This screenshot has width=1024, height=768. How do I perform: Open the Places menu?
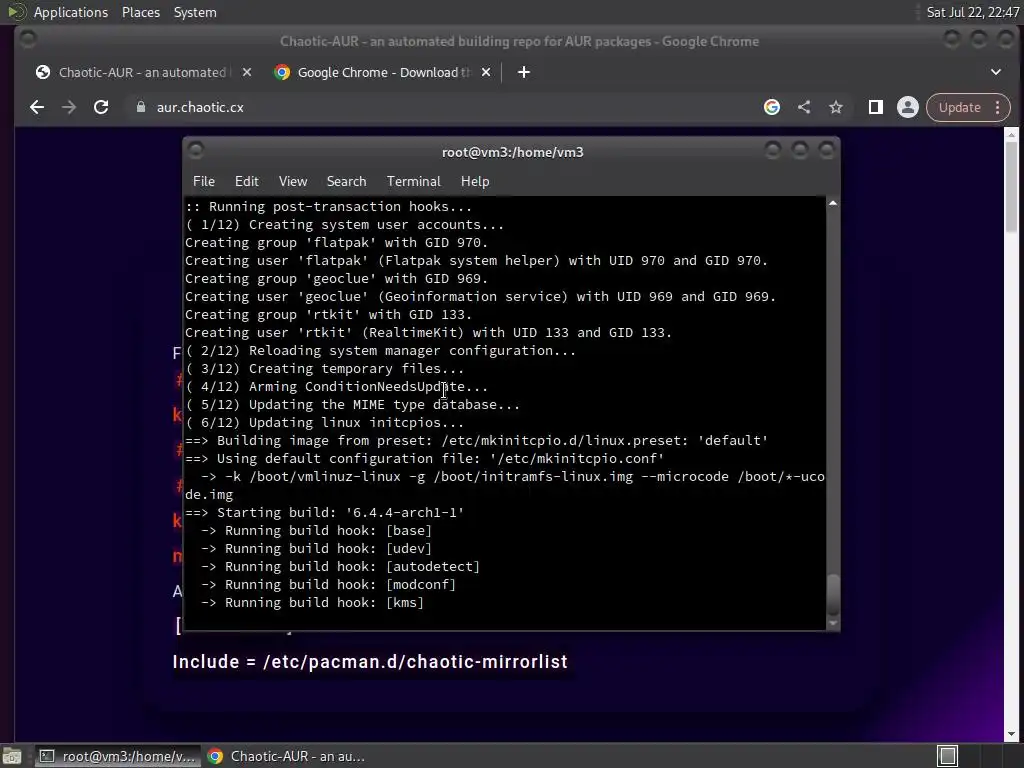click(141, 12)
